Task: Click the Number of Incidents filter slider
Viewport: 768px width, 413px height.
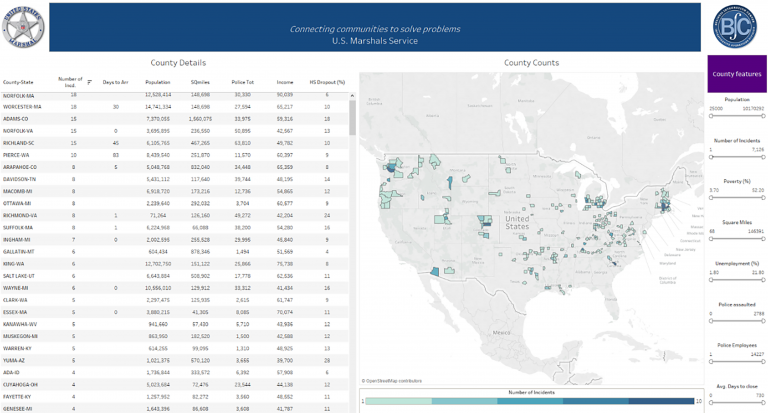Action: coord(737,157)
